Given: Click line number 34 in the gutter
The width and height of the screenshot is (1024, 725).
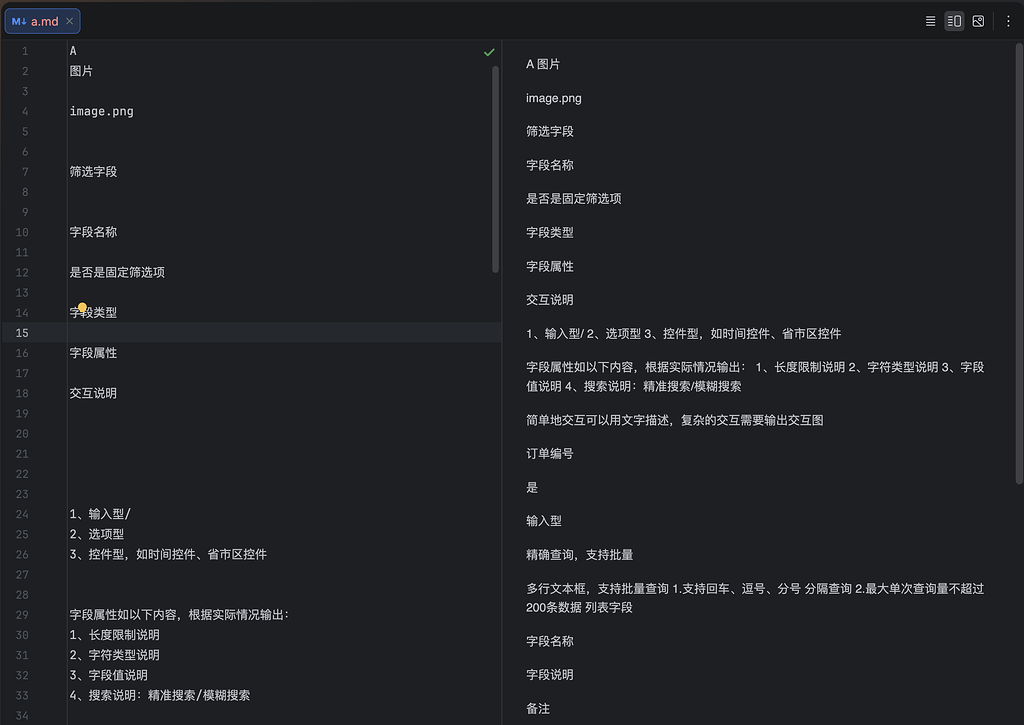Looking at the screenshot, I should [x=22, y=716].
